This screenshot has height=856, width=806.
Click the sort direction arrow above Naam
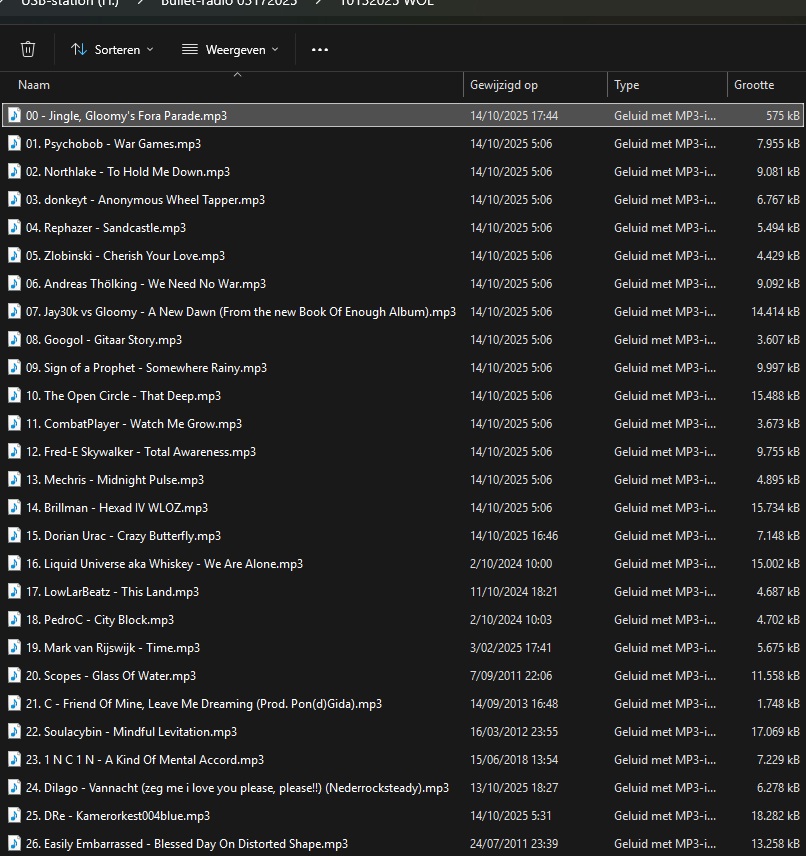(x=237, y=74)
